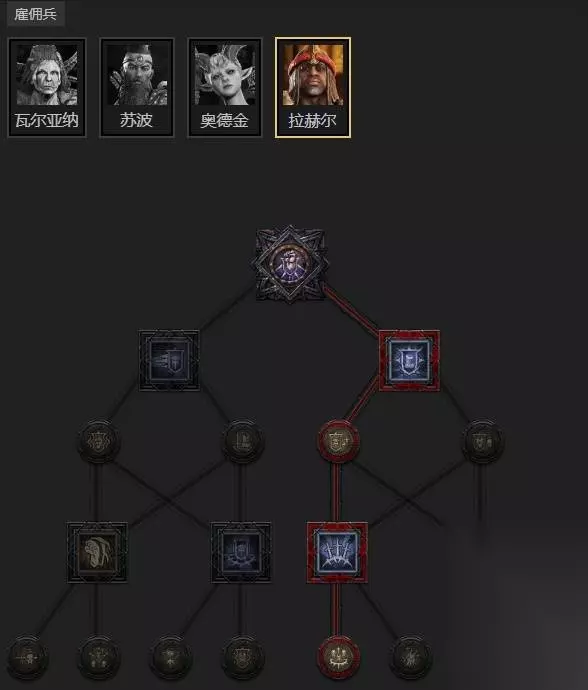Click the red-bordered shield skill square on right branch
The image size is (588, 690).
(409, 361)
